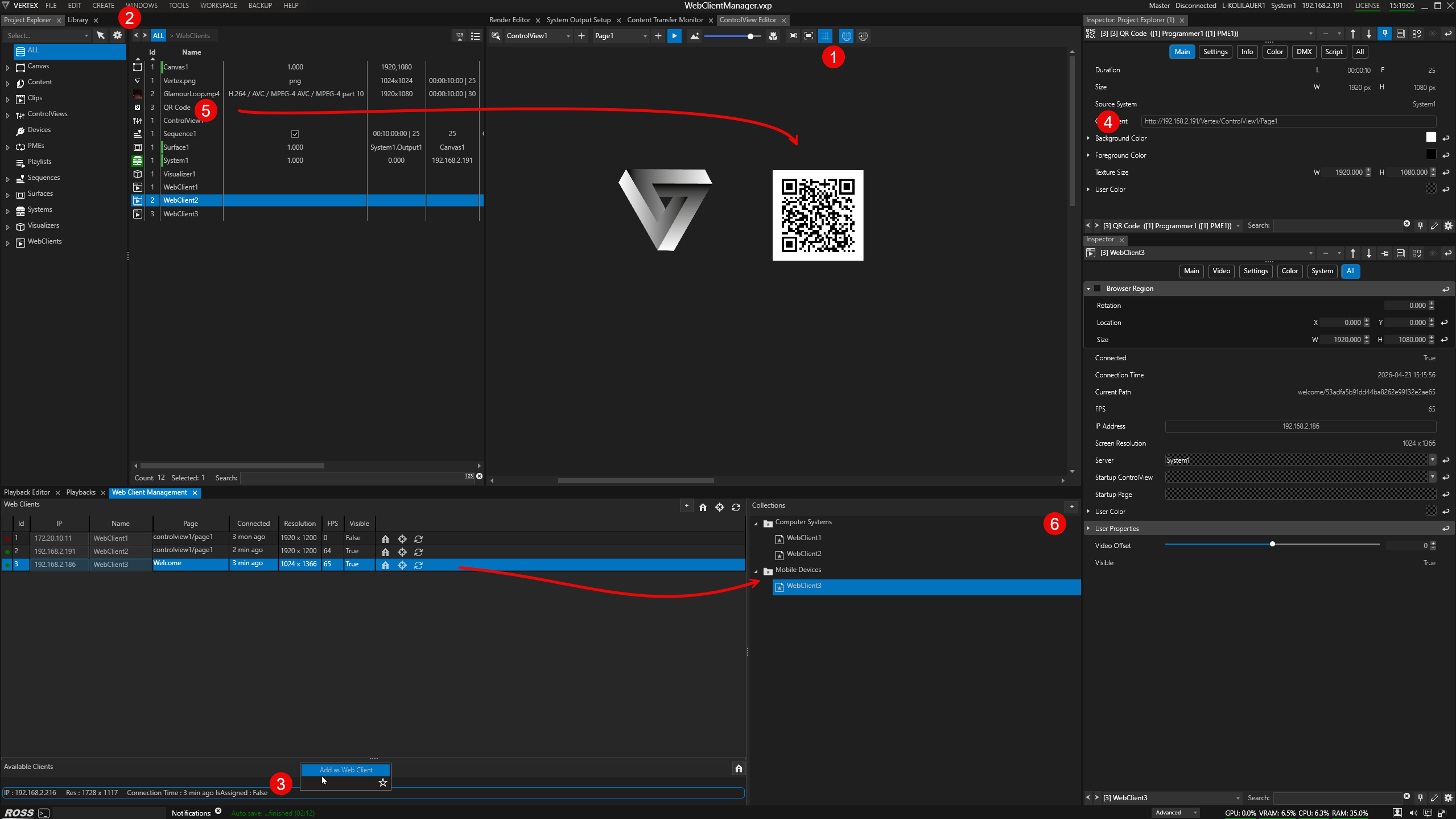
Task: Click the fit-to-frame icon in ControlView toolbar
Action: [x=793, y=36]
